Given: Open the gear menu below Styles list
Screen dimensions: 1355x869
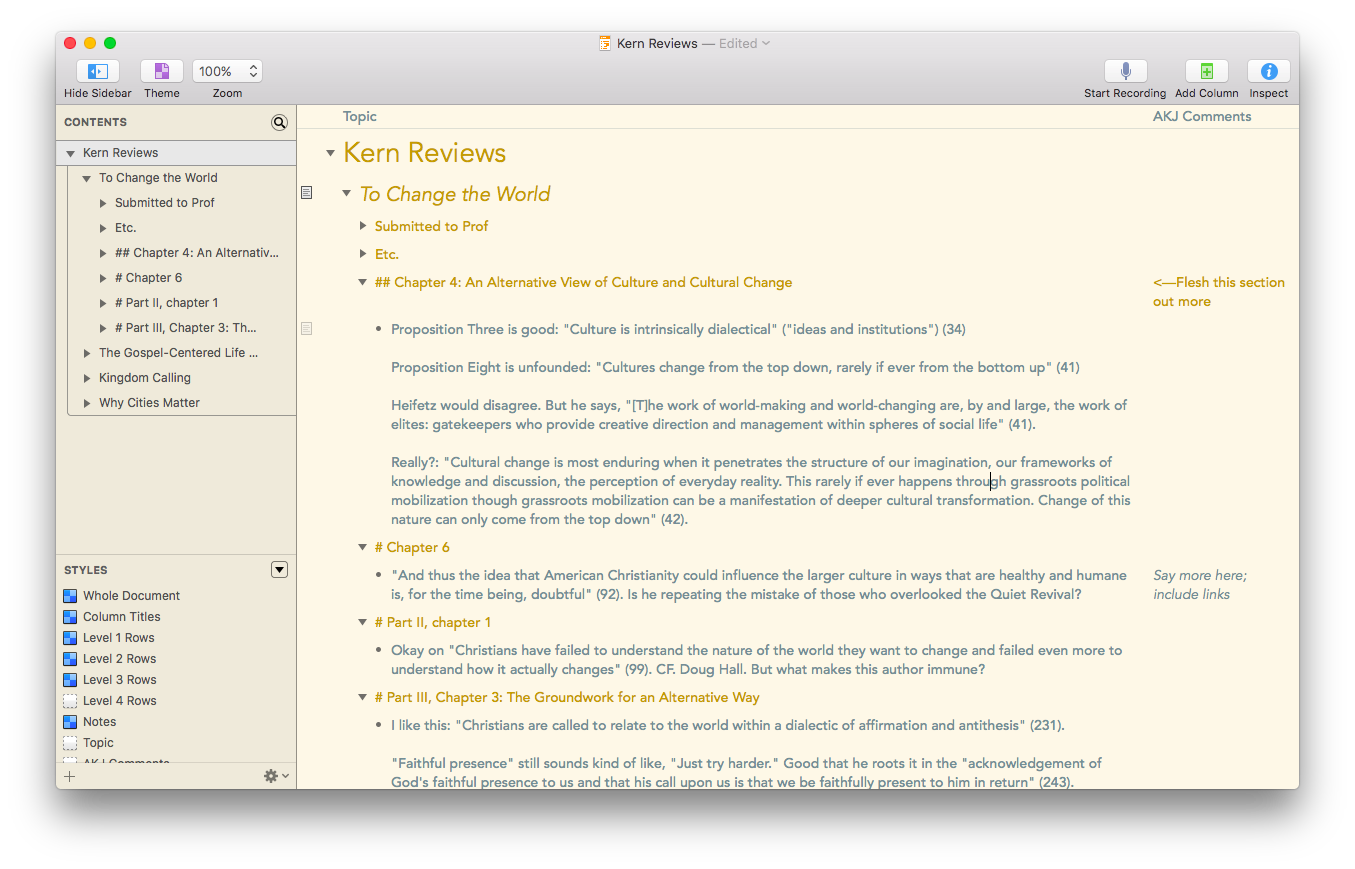Looking at the screenshot, I should (275, 776).
